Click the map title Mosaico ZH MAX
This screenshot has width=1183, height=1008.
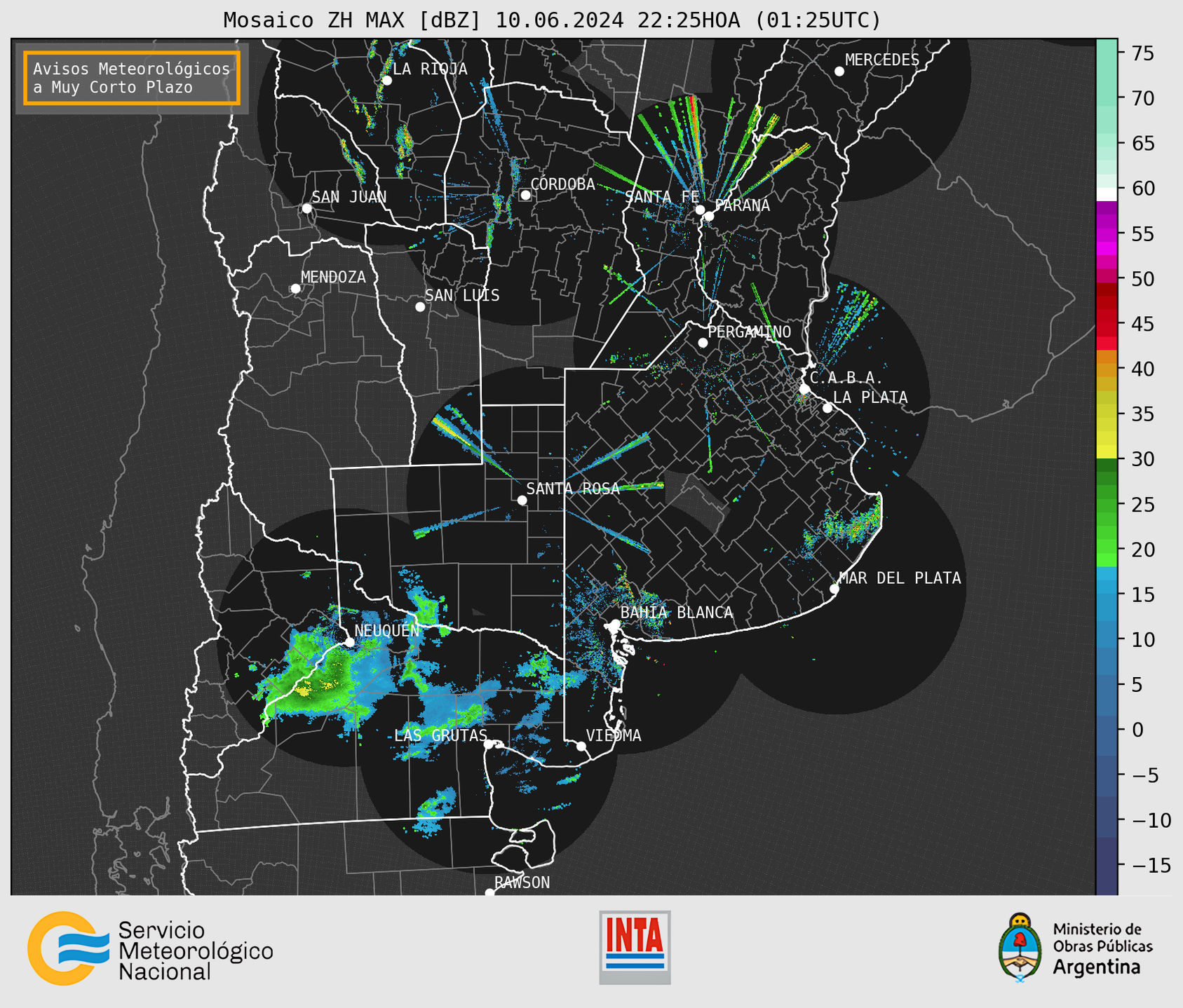coord(552,20)
